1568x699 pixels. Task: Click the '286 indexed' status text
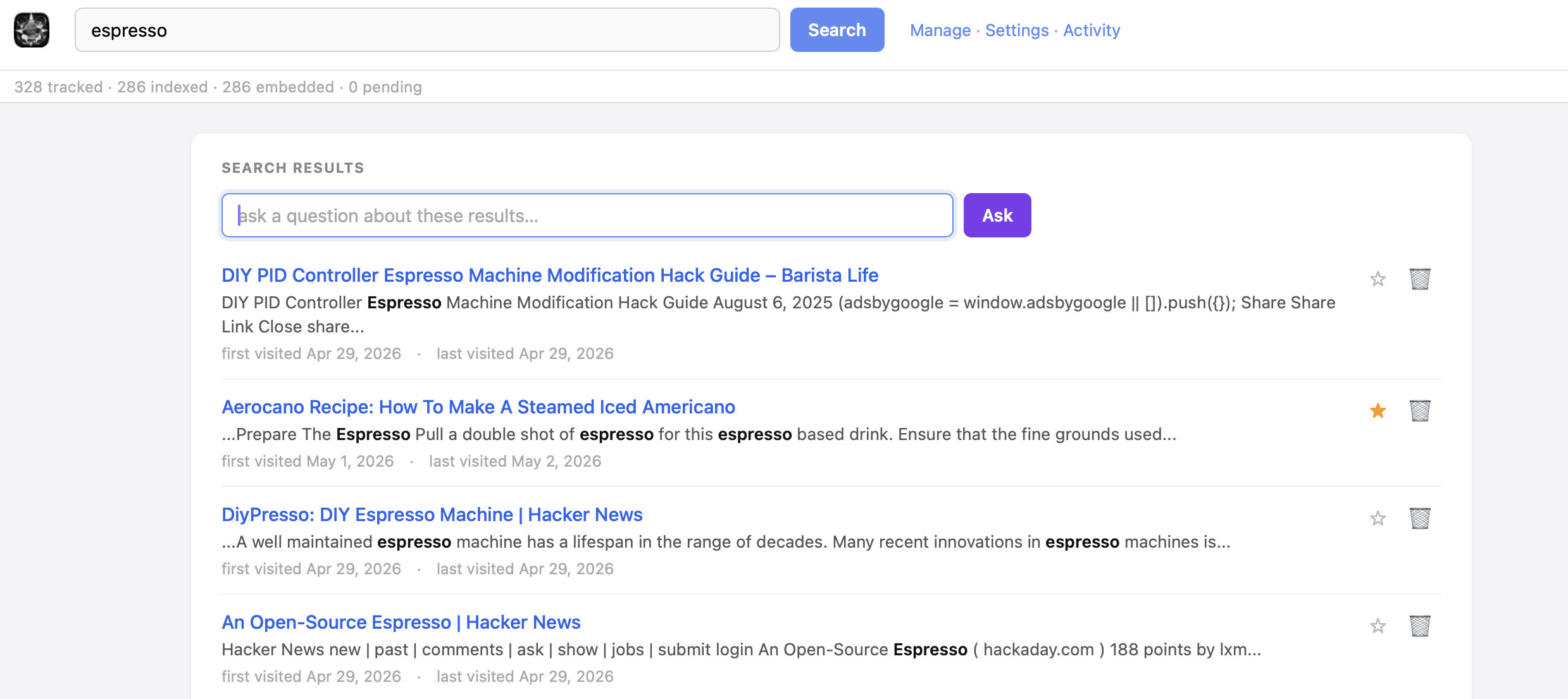(x=163, y=87)
